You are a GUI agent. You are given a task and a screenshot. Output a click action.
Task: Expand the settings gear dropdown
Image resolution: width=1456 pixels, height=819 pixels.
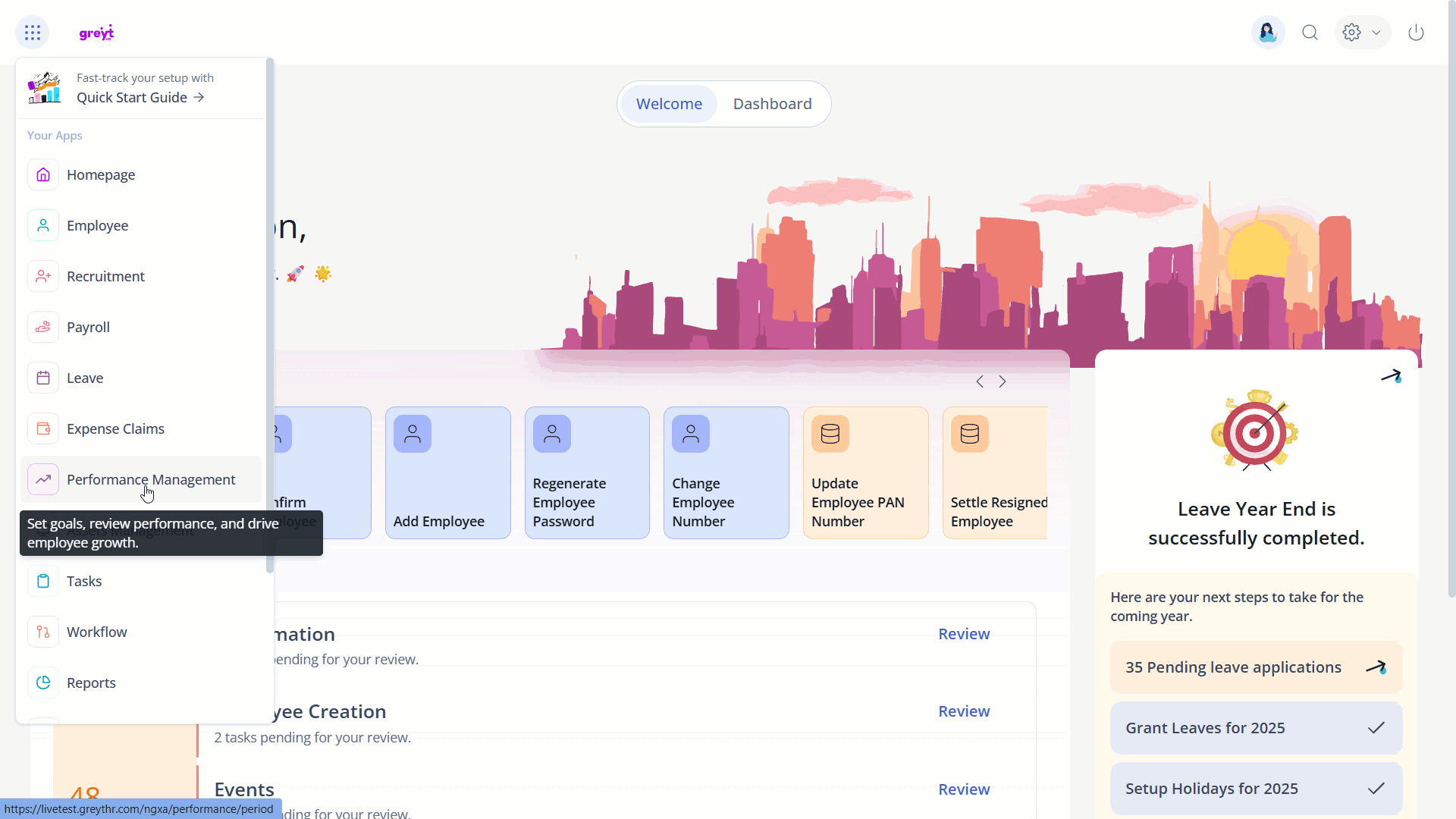point(1362,33)
